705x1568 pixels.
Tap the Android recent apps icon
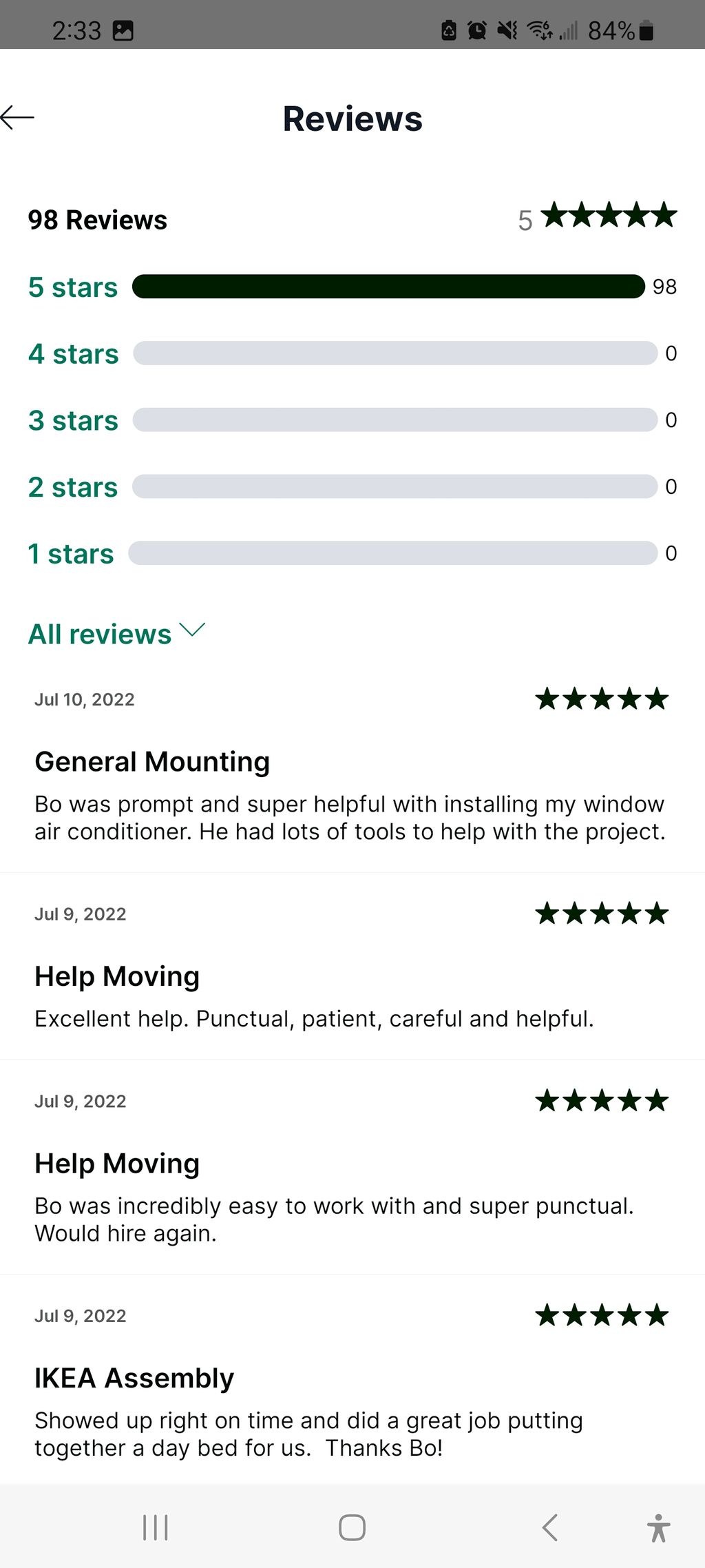[155, 1527]
